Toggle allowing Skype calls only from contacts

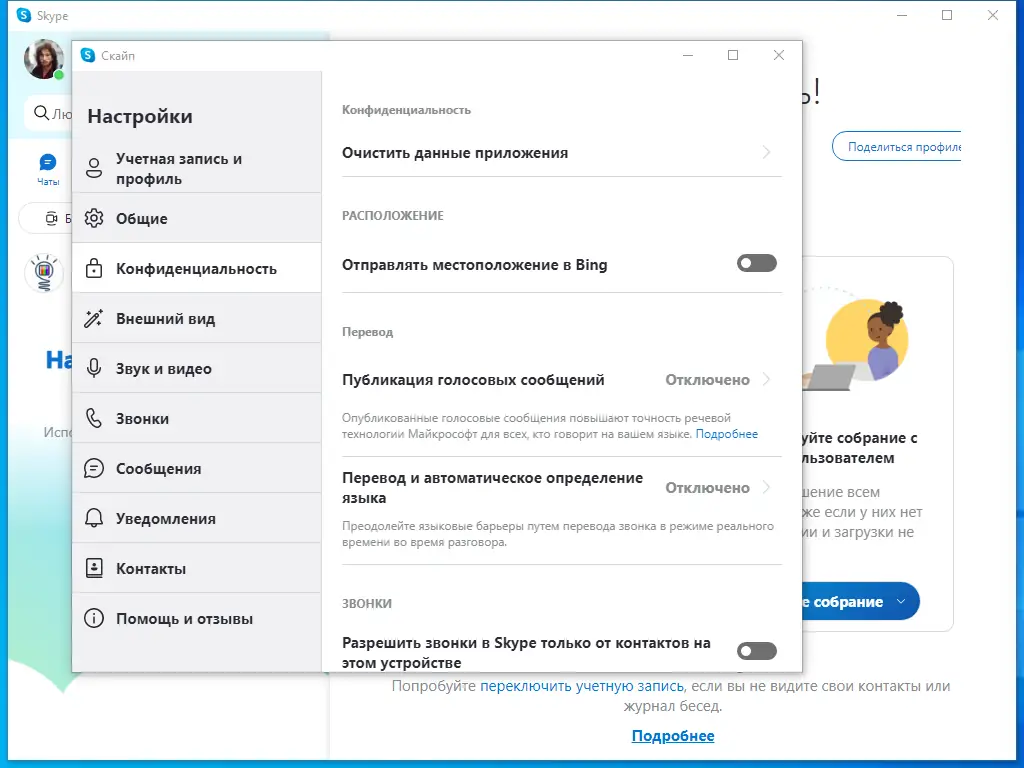click(x=757, y=651)
